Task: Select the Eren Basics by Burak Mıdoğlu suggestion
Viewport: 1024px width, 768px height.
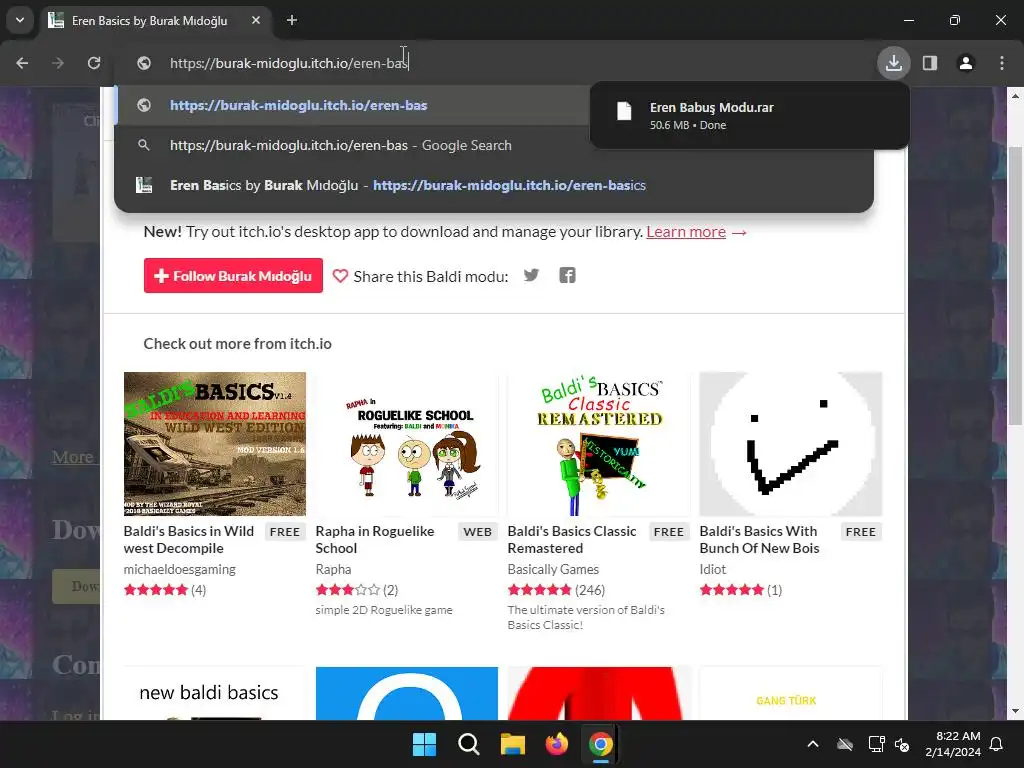Action: [x=494, y=185]
